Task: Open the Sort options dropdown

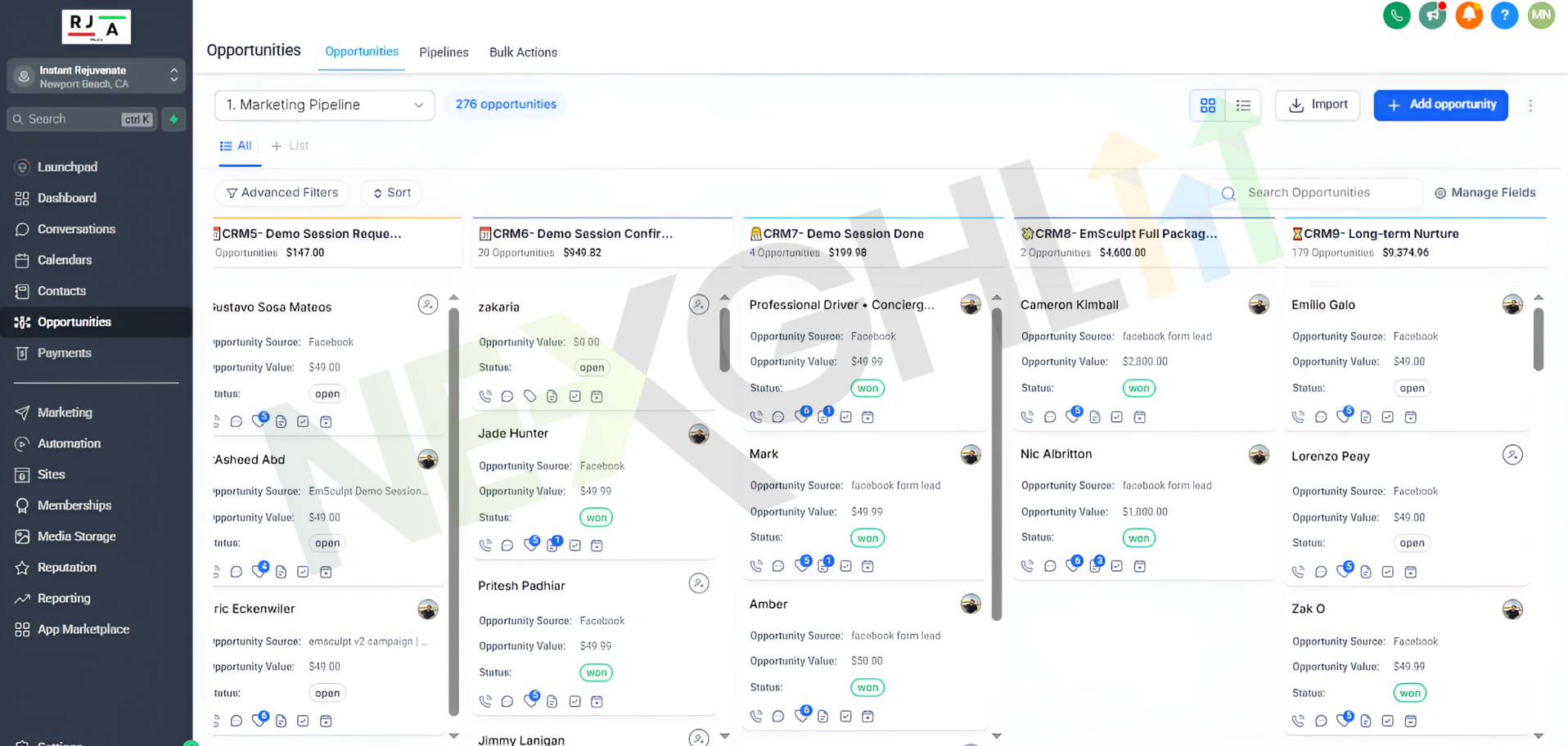Action: 392,193
